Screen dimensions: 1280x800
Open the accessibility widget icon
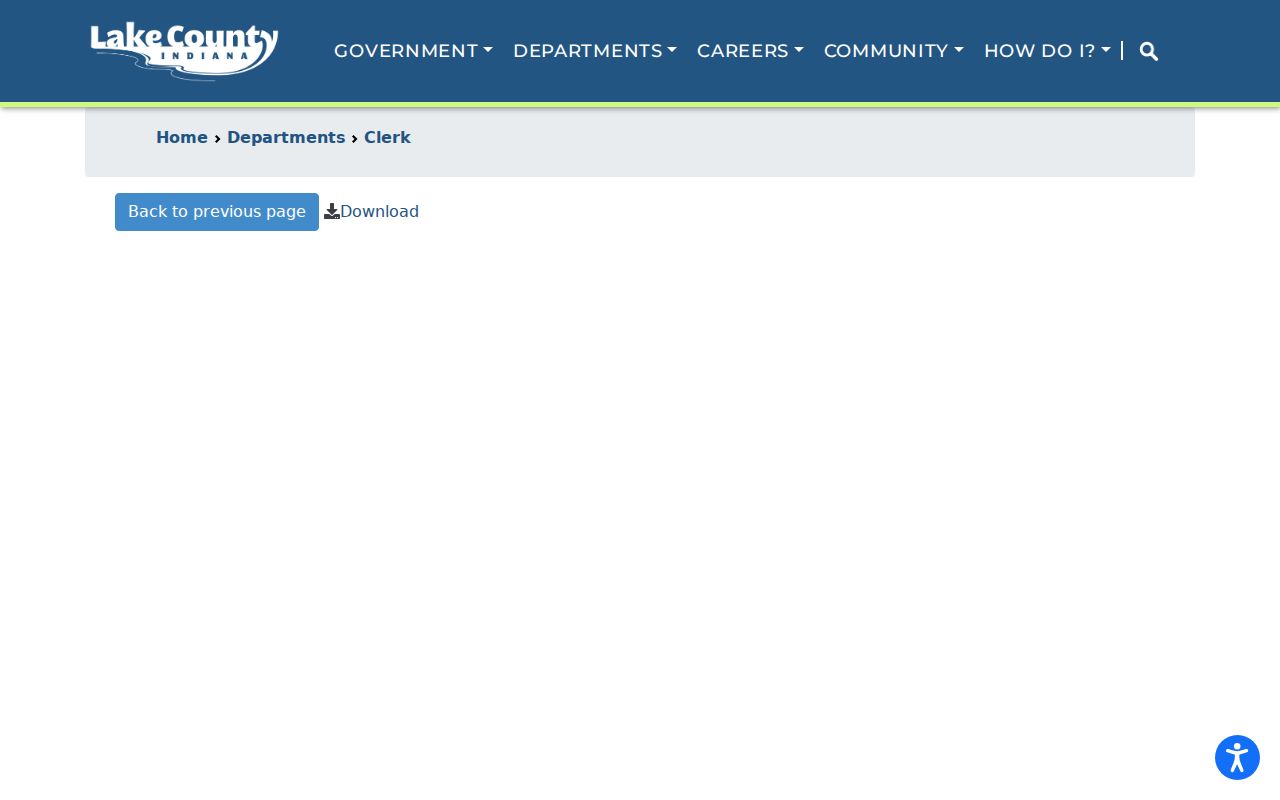pos(1237,758)
